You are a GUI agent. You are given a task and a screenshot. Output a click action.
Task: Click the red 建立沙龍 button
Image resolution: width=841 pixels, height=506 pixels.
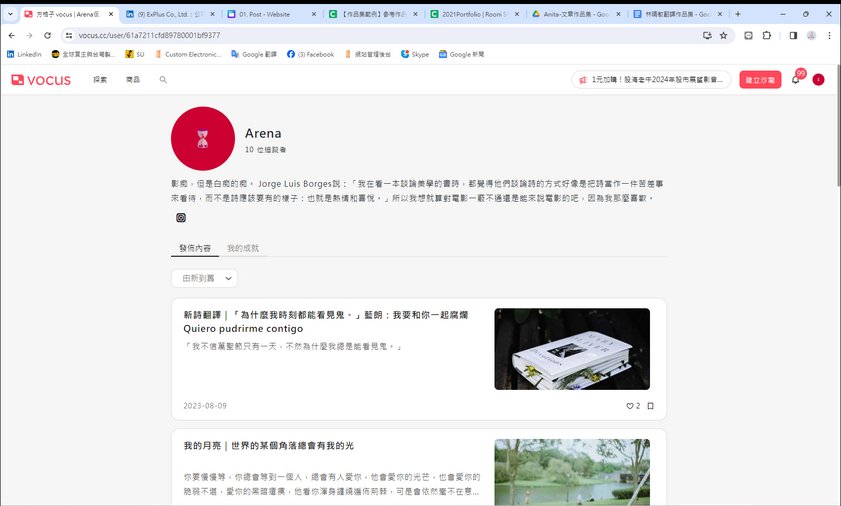(x=760, y=80)
